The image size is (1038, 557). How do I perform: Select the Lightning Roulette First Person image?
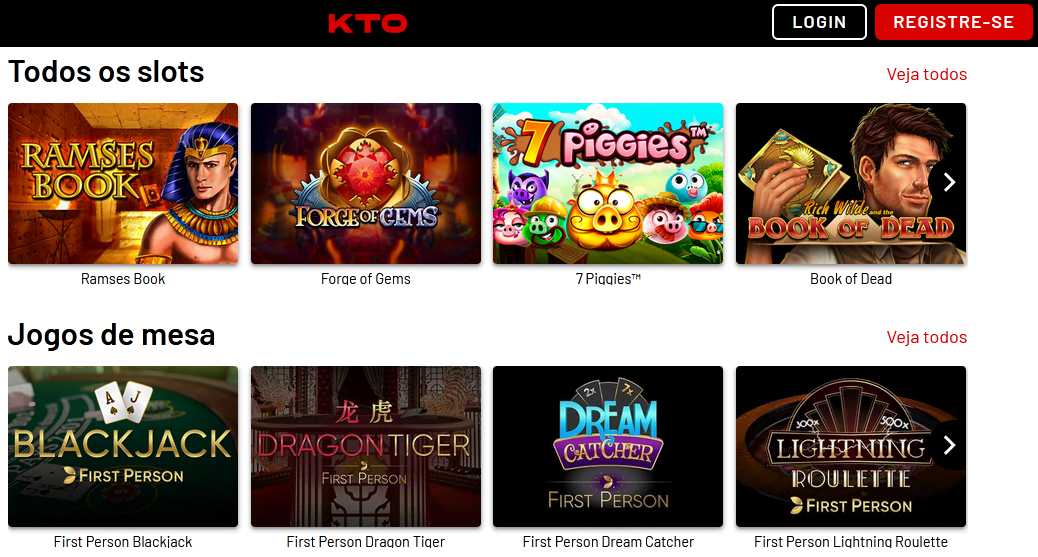coord(851,446)
